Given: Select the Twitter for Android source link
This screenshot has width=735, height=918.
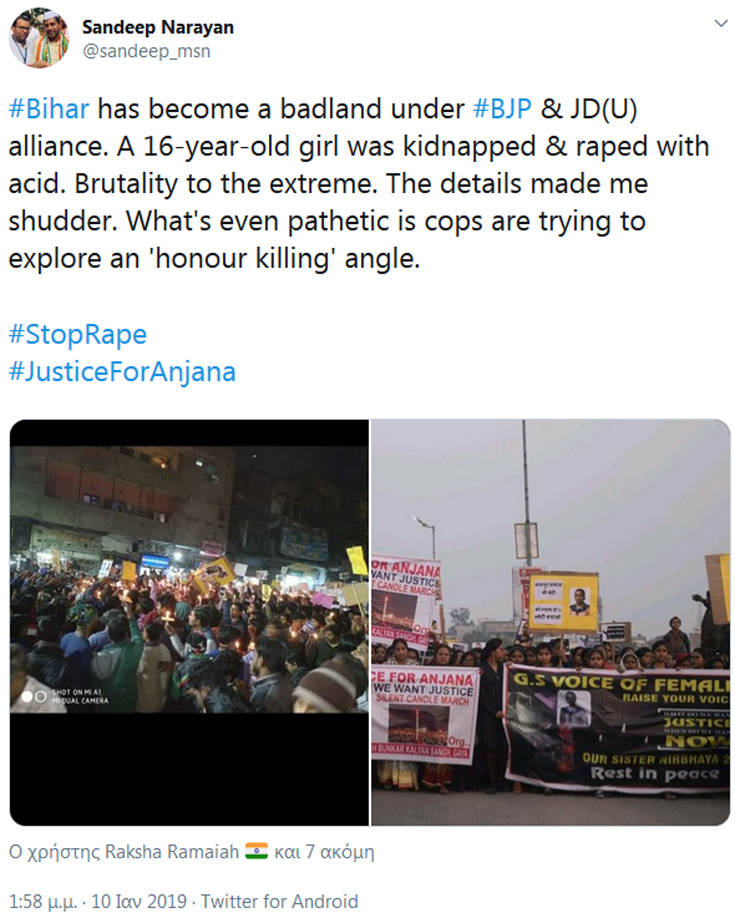Looking at the screenshot, I should coord(279,901).
